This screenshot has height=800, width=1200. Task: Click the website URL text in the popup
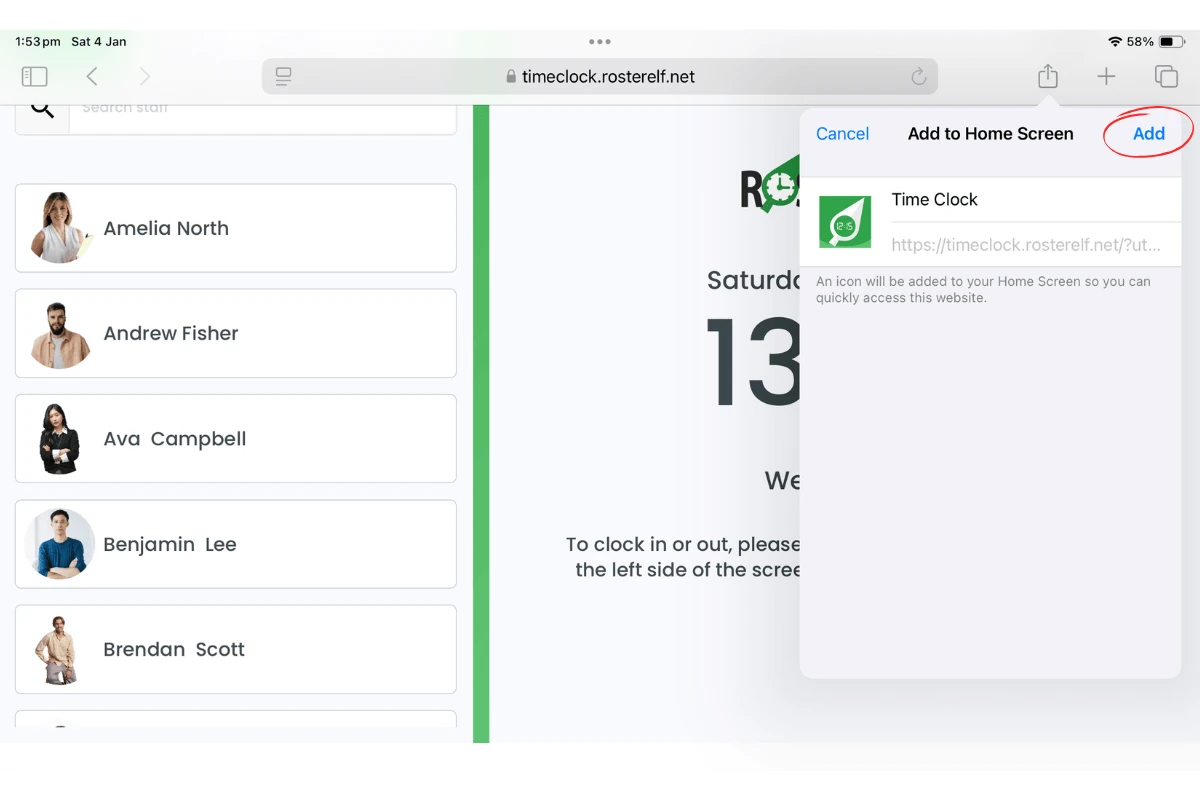(1028, 244)
